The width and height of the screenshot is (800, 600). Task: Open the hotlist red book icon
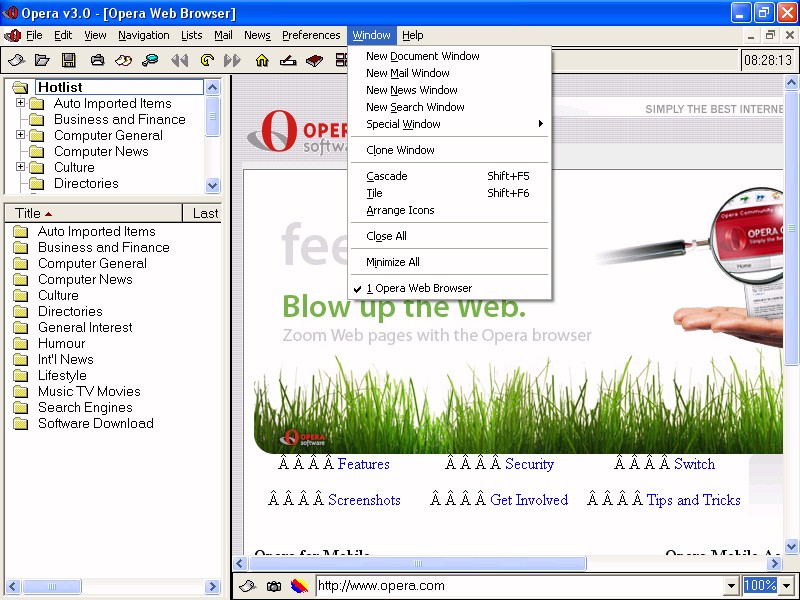click(315, 61)
